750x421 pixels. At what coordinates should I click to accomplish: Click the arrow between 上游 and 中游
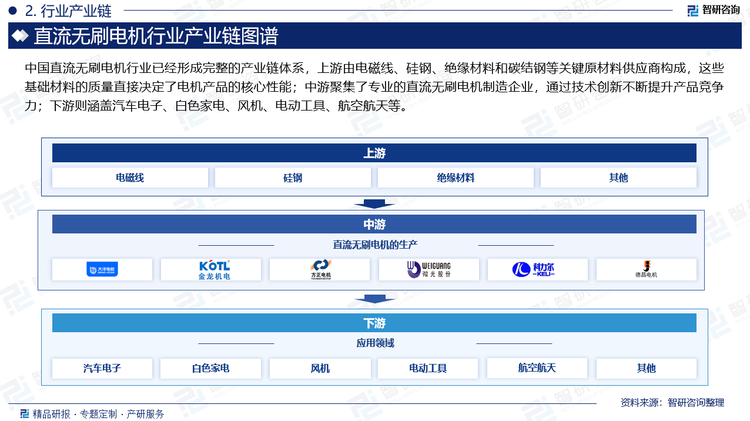point(374,204)
